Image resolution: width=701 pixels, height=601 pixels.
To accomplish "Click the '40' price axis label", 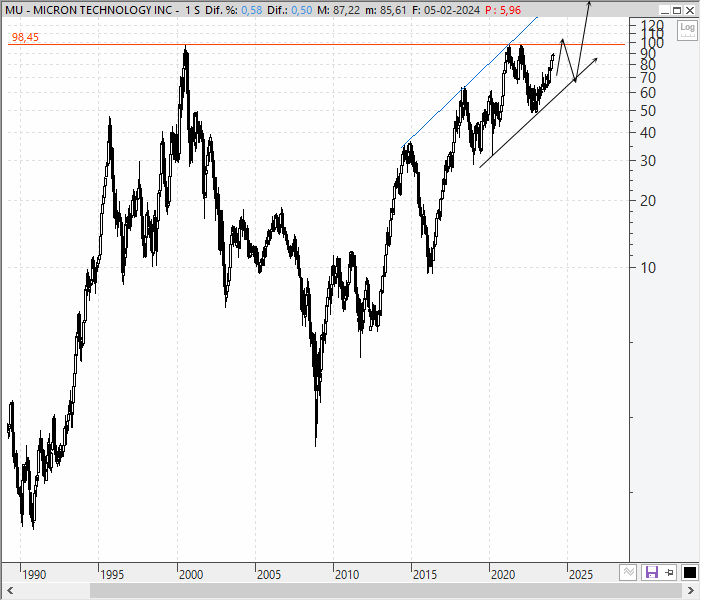I will [648, 133].
